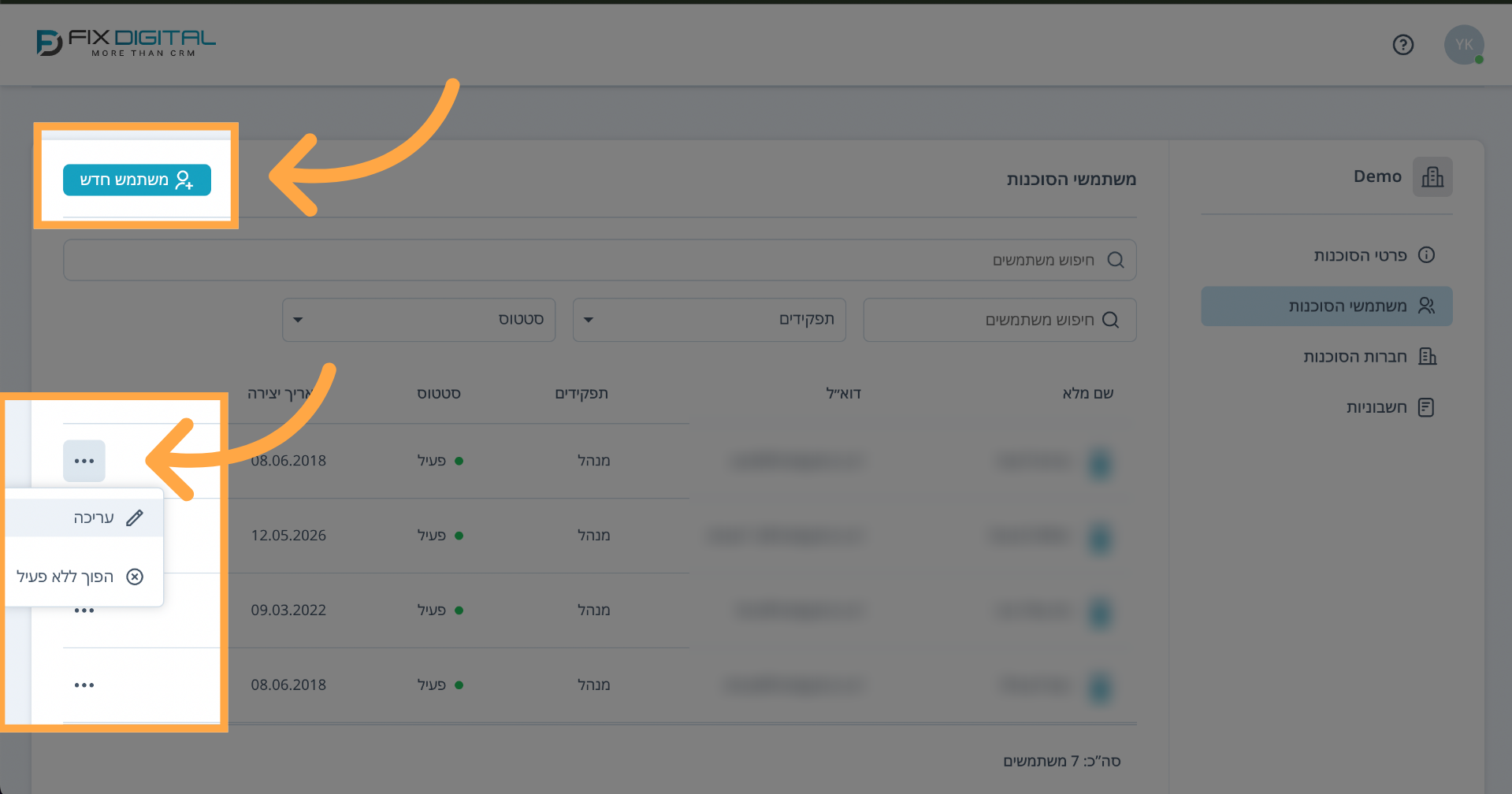Click the pencil icon beside עריכה

(x=135, y=518)
